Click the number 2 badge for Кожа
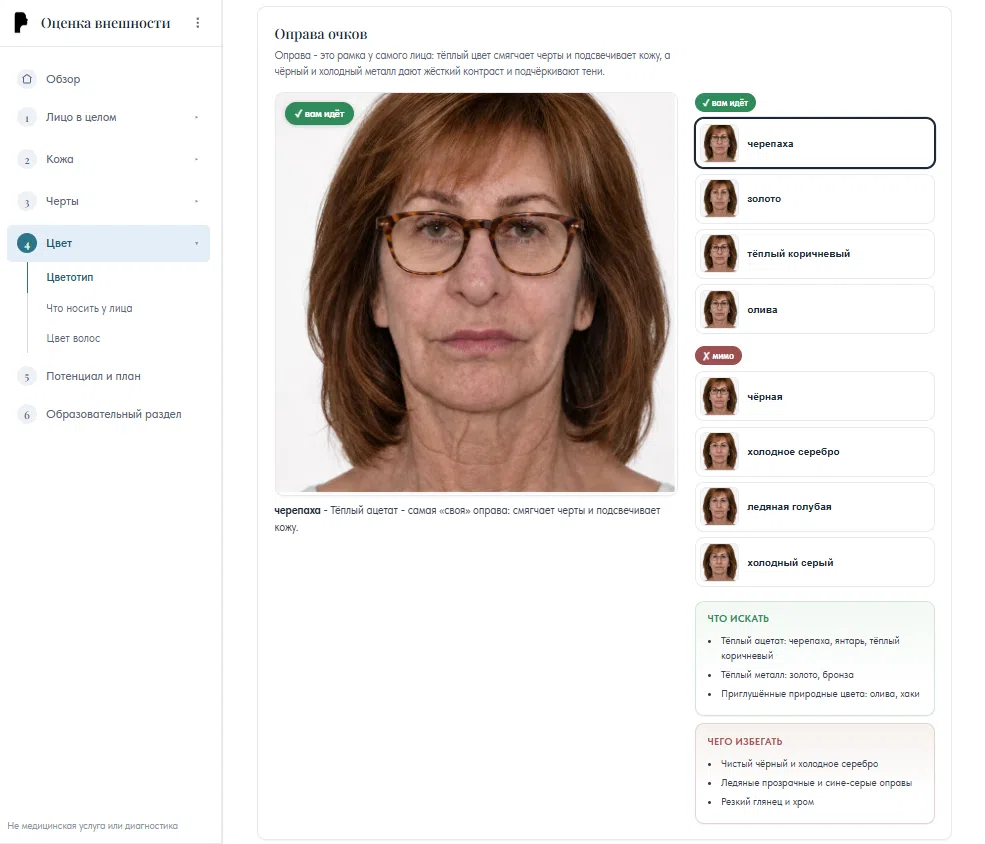Viewport: 985px width, 844px height. [27, 160]
